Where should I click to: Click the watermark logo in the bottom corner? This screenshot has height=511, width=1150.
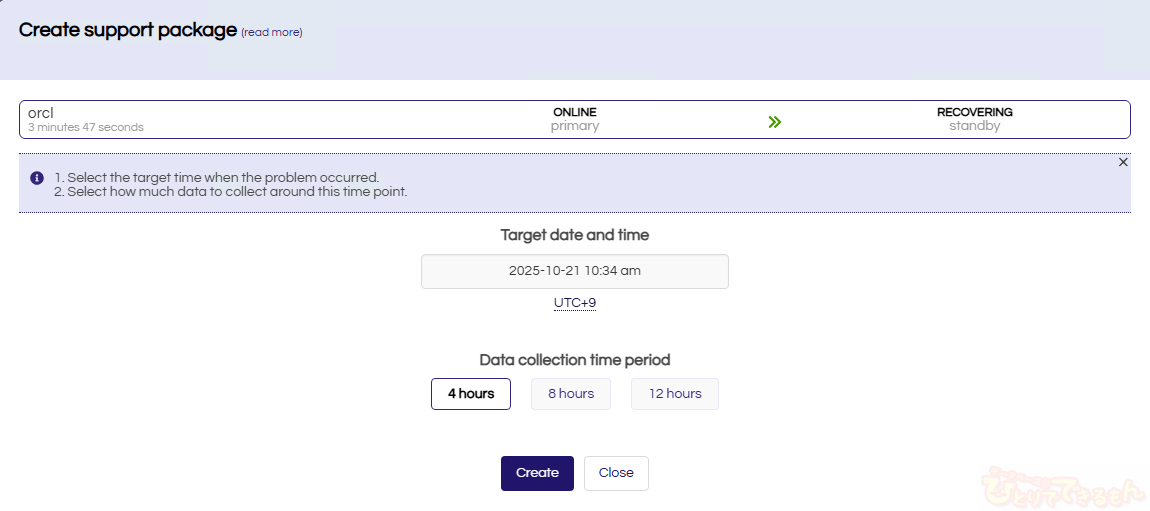(1064, 487)
